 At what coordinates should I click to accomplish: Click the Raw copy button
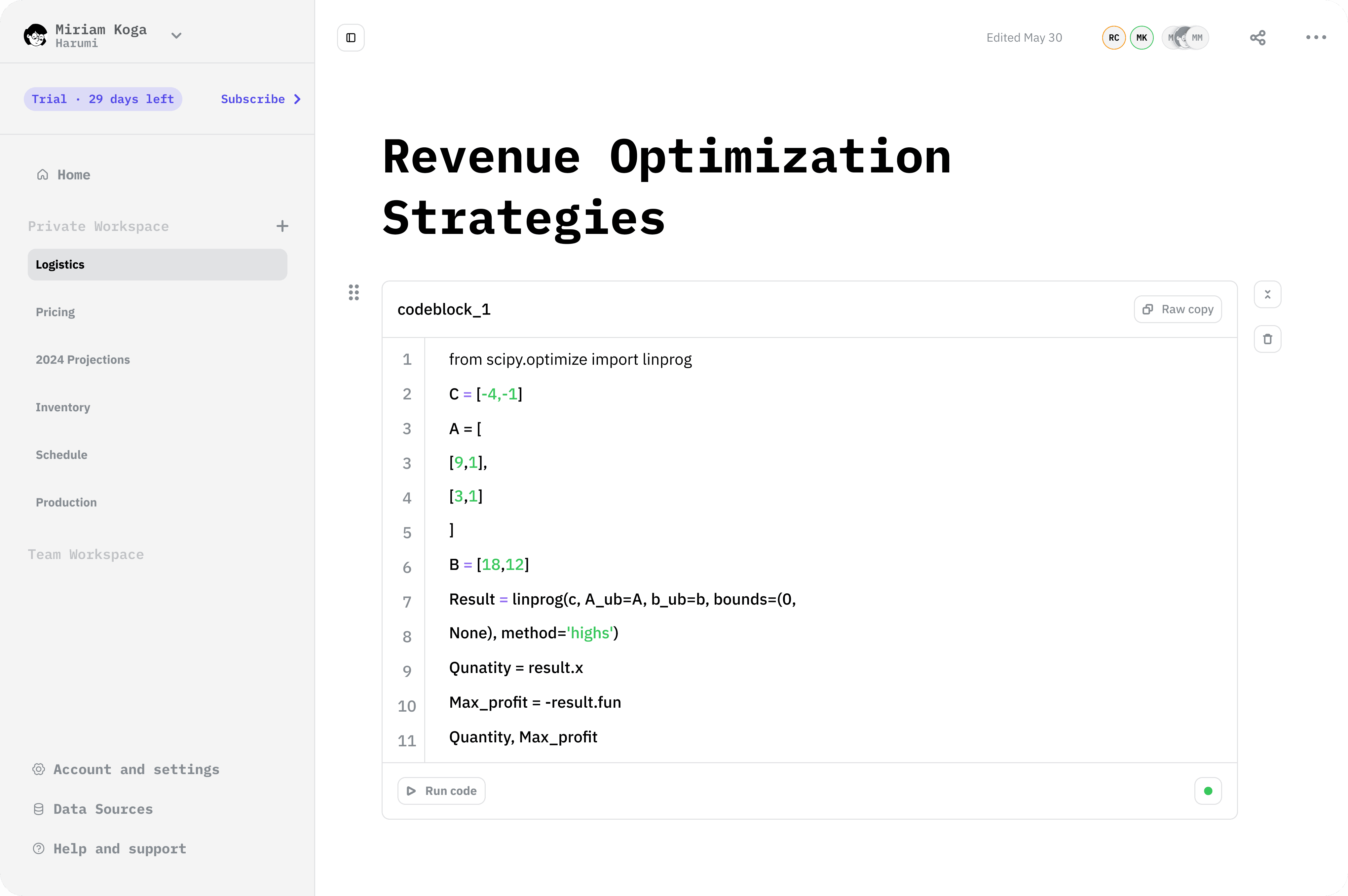pyautogui.click(x=1177, y=309)
